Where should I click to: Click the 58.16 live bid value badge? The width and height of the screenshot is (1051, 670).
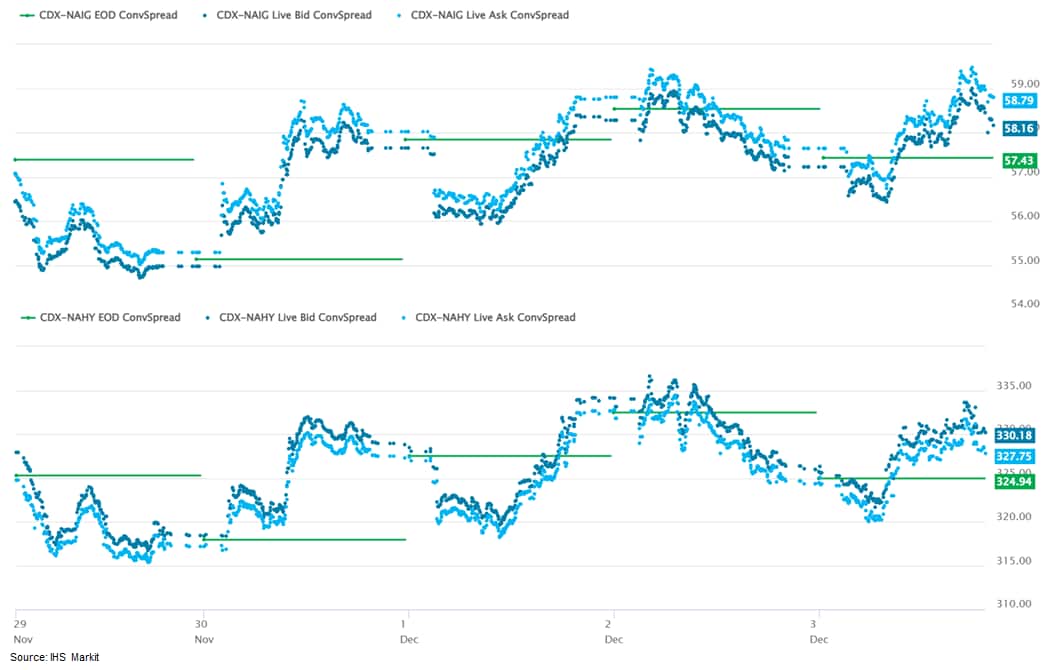coord(1019,128)
